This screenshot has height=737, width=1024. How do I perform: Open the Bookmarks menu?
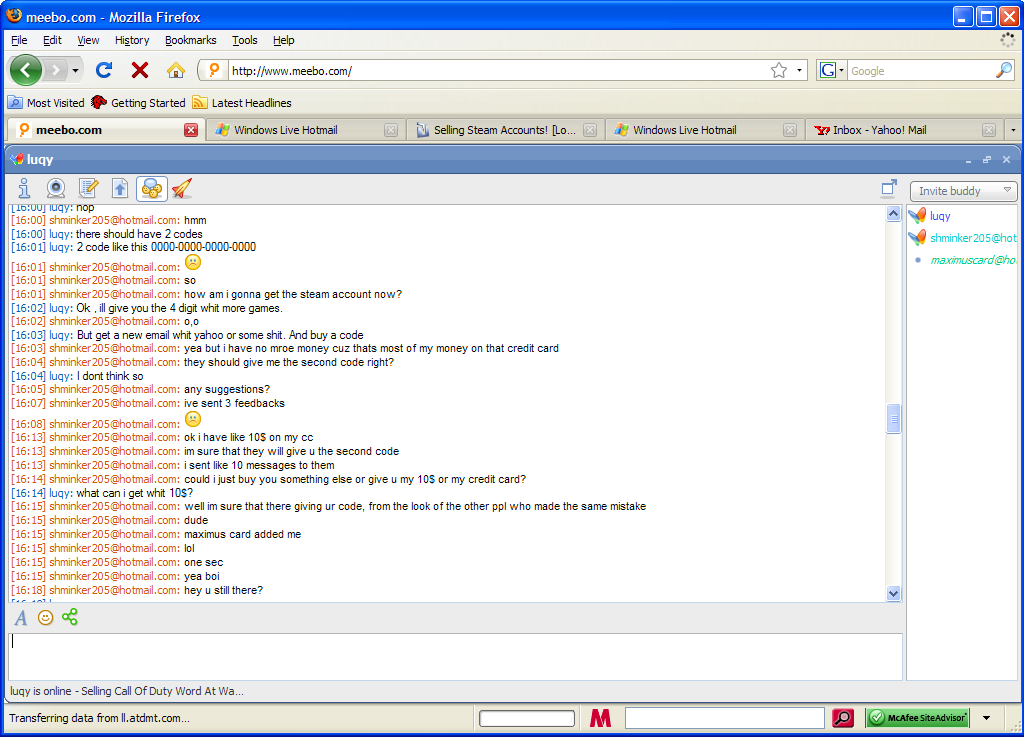pos(191,40)
